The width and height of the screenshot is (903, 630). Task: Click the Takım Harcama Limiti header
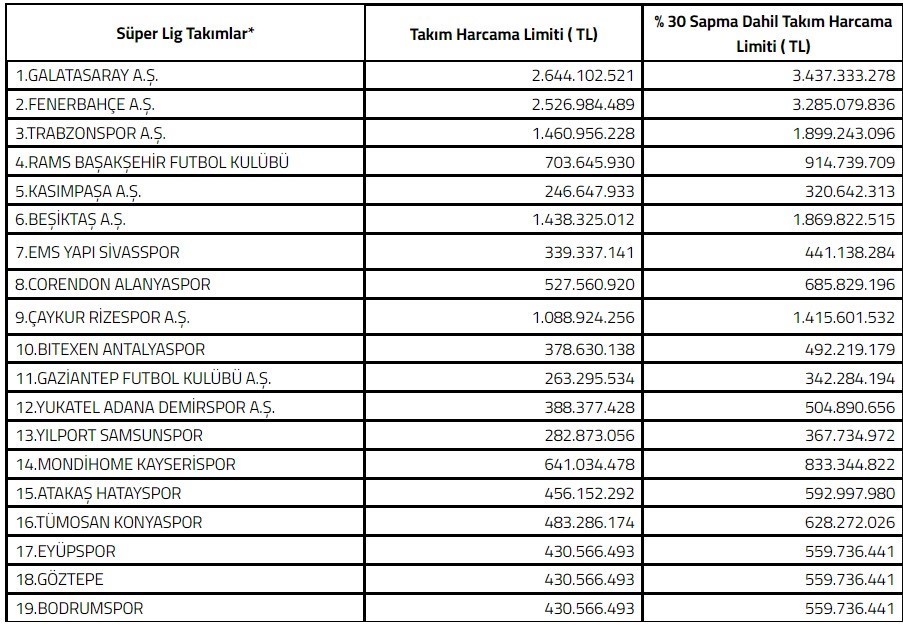pyautogui.click(x=504, y=33)
